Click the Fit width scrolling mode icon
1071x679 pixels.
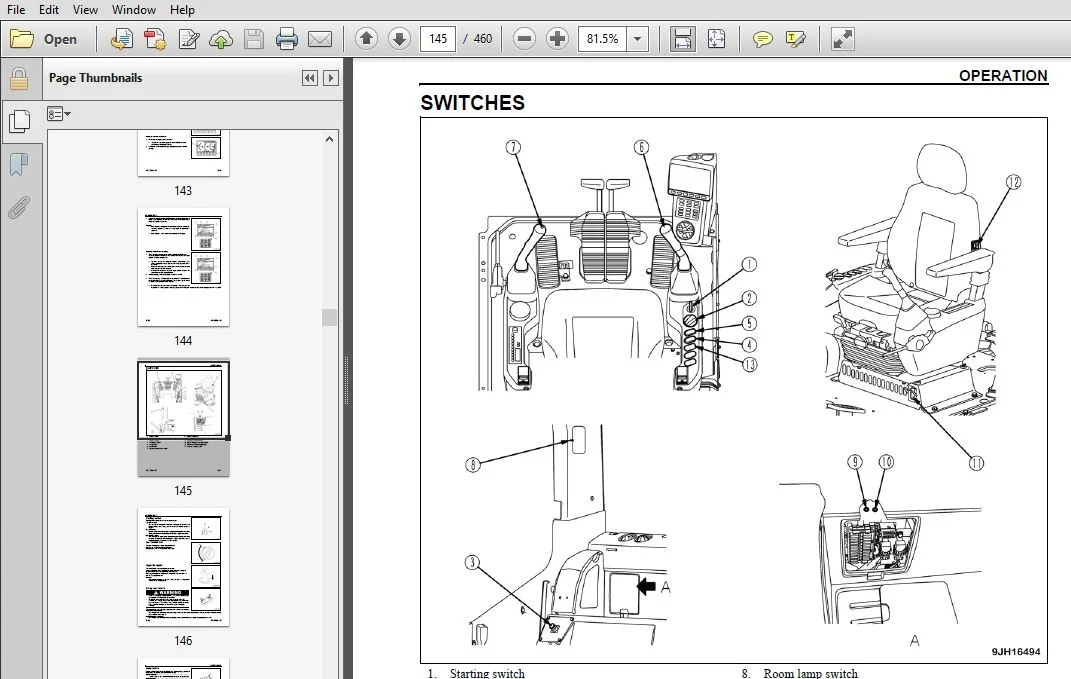point(682,39)
